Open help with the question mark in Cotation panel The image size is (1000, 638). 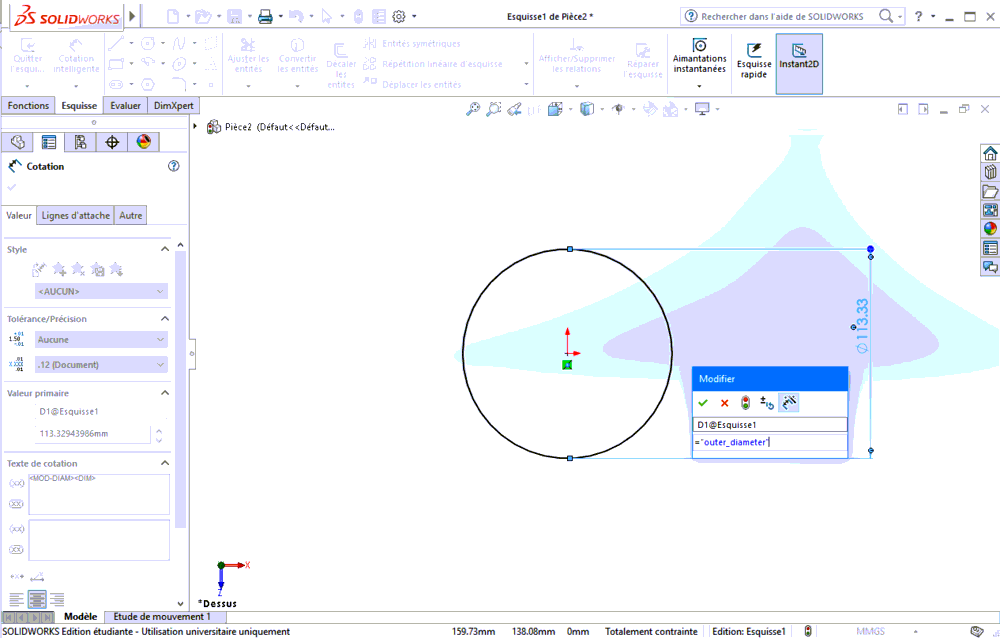[173, 166]
